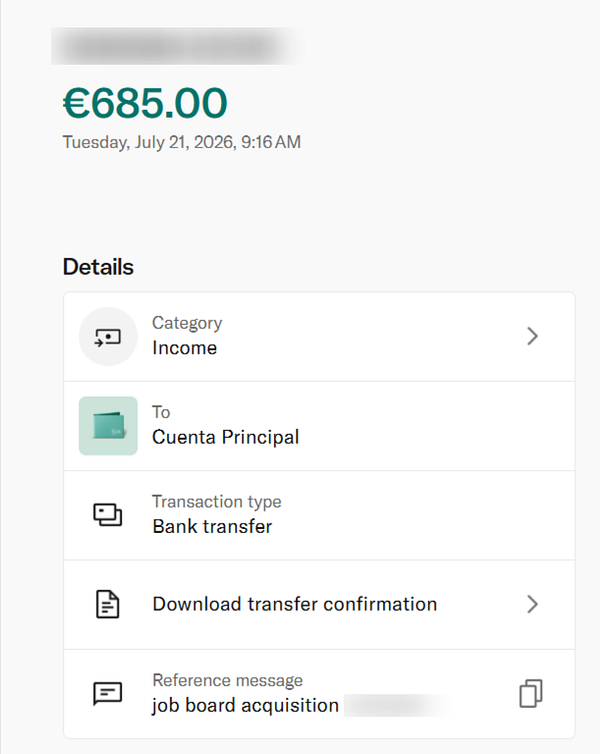The width and height of the screenshot is (600, 754).
Task: Click the Cuenta Principal wallet thumbnail
Action: tap(108, 426)
